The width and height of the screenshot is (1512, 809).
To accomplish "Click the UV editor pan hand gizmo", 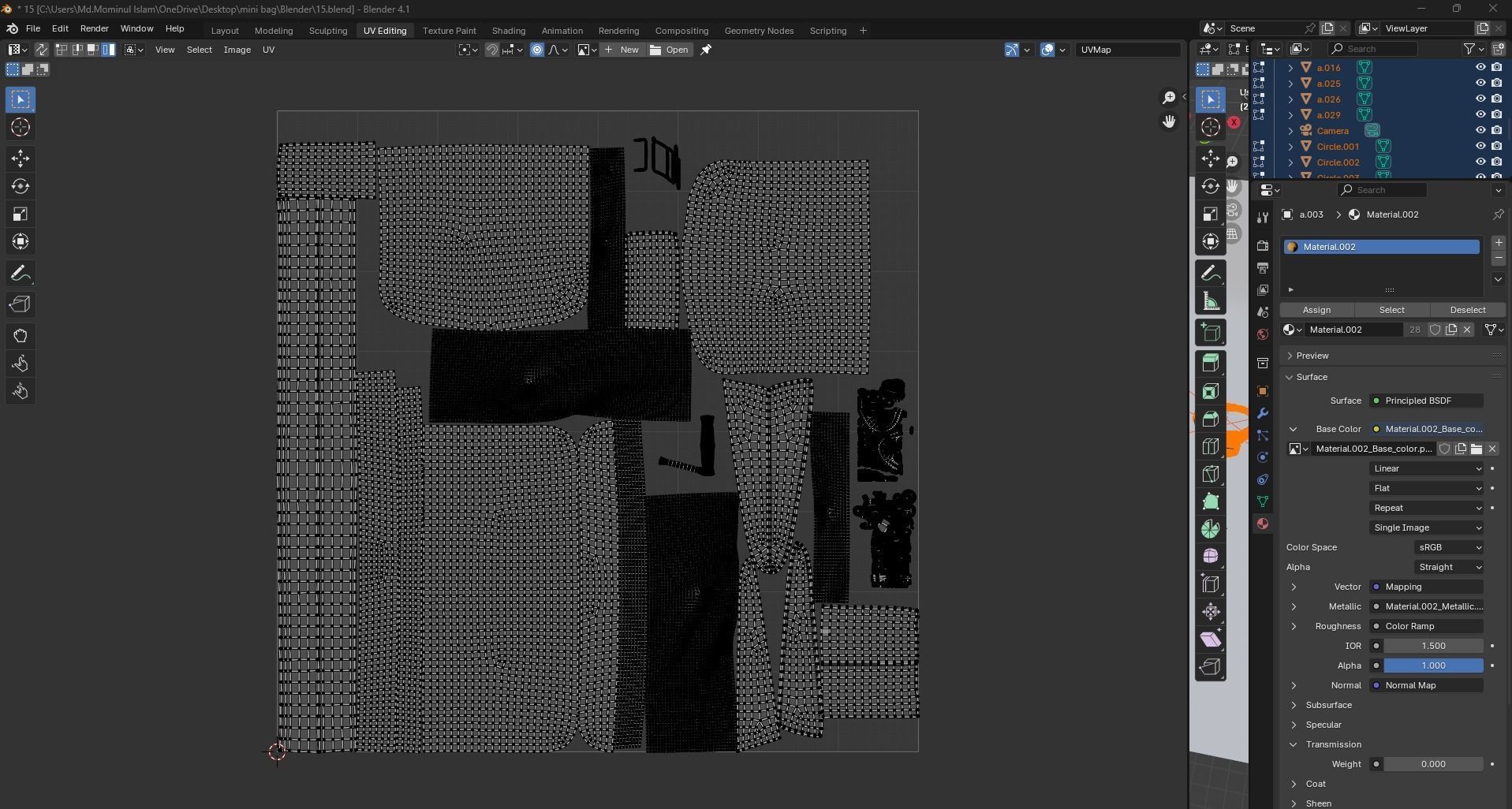I will tap(1169, 121).
